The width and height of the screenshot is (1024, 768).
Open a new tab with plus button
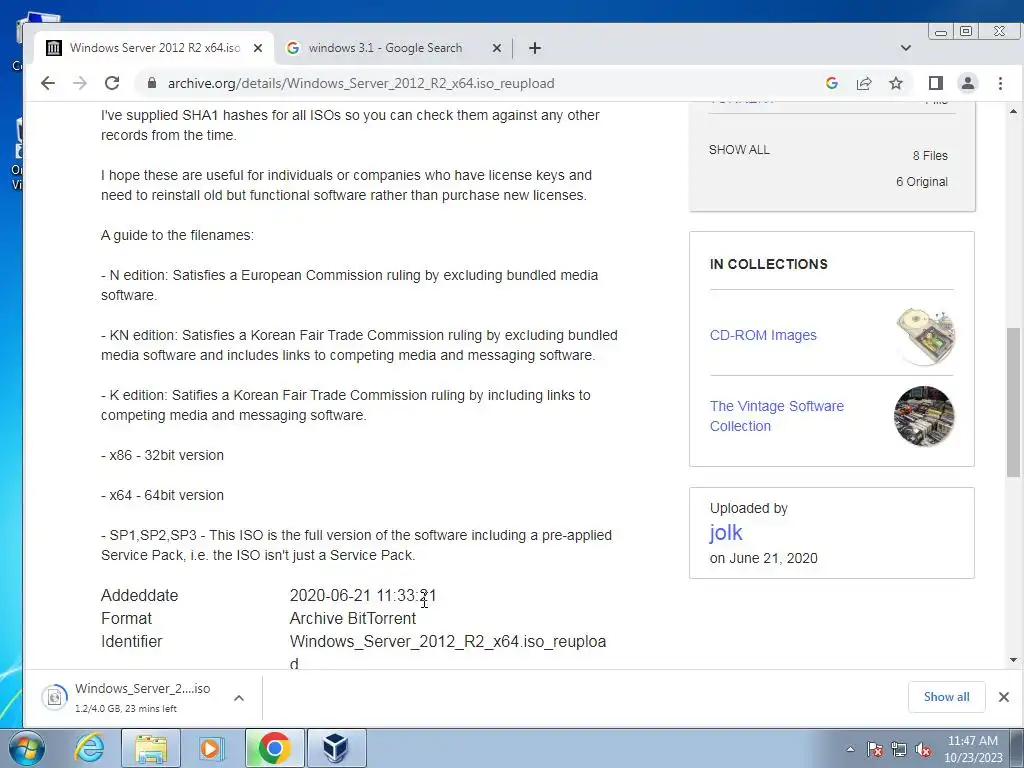(535, 48)
